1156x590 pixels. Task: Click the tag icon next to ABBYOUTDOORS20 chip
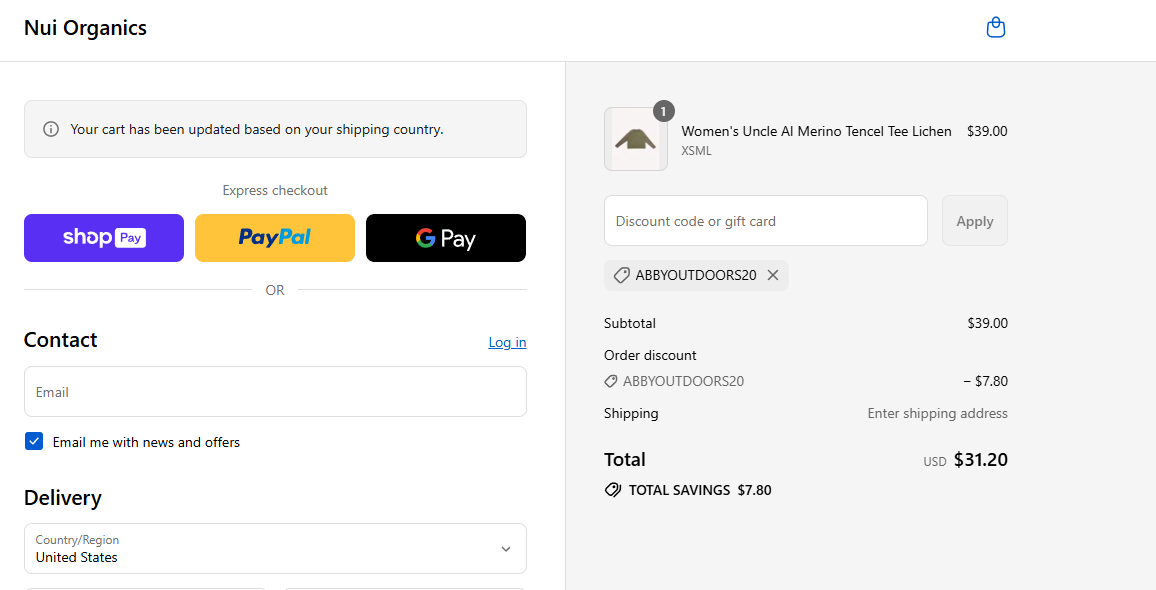pyautogui.click(x=622, y=275)
